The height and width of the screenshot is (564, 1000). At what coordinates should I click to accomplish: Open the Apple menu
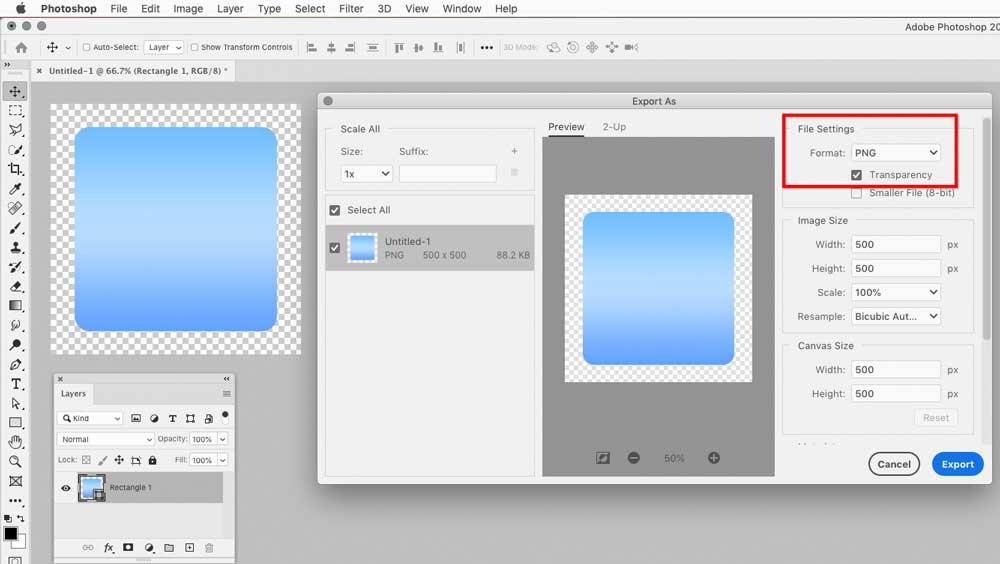[x=20, y=8]
